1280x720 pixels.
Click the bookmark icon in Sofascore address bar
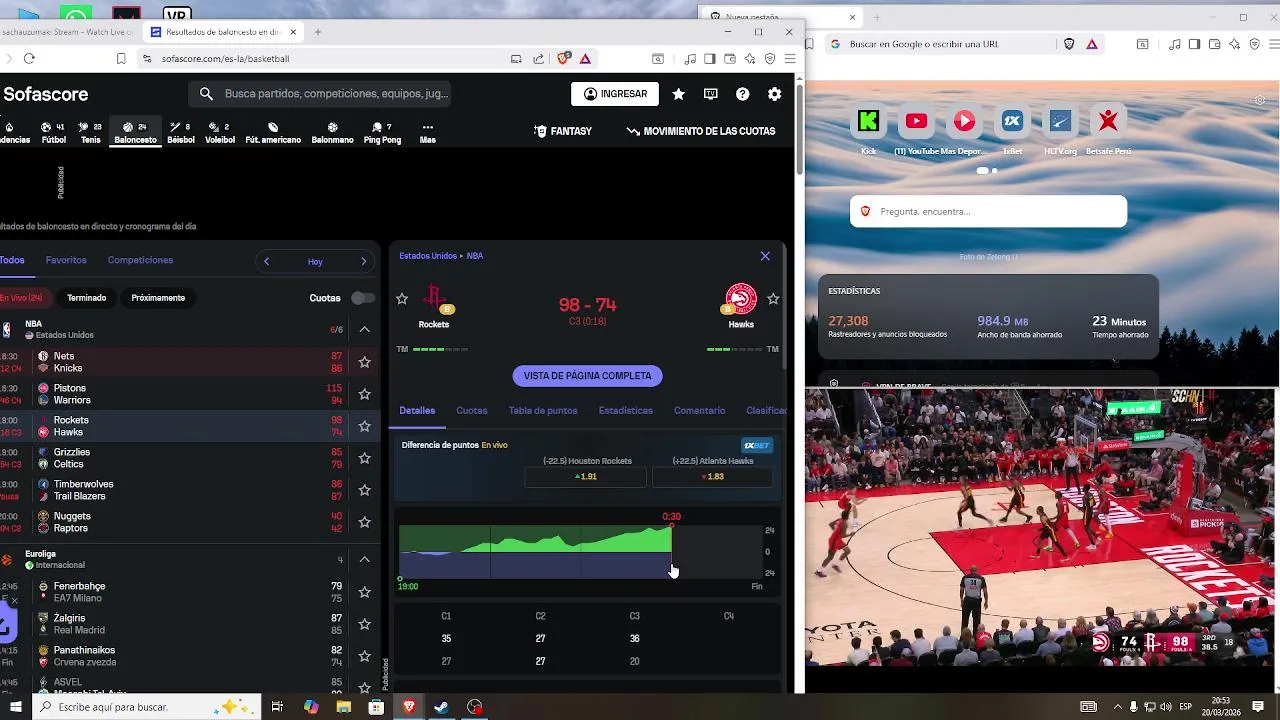(121, 59)
